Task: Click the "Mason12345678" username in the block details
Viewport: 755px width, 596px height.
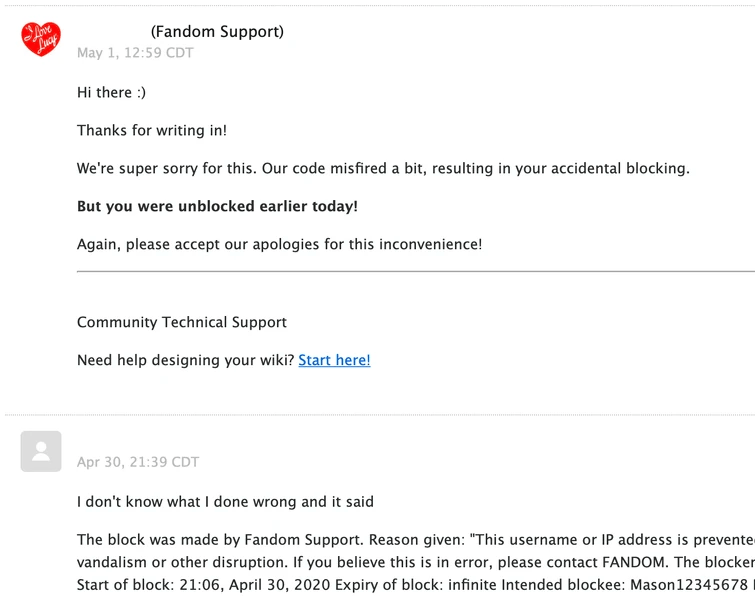Action: coord(689,584)
